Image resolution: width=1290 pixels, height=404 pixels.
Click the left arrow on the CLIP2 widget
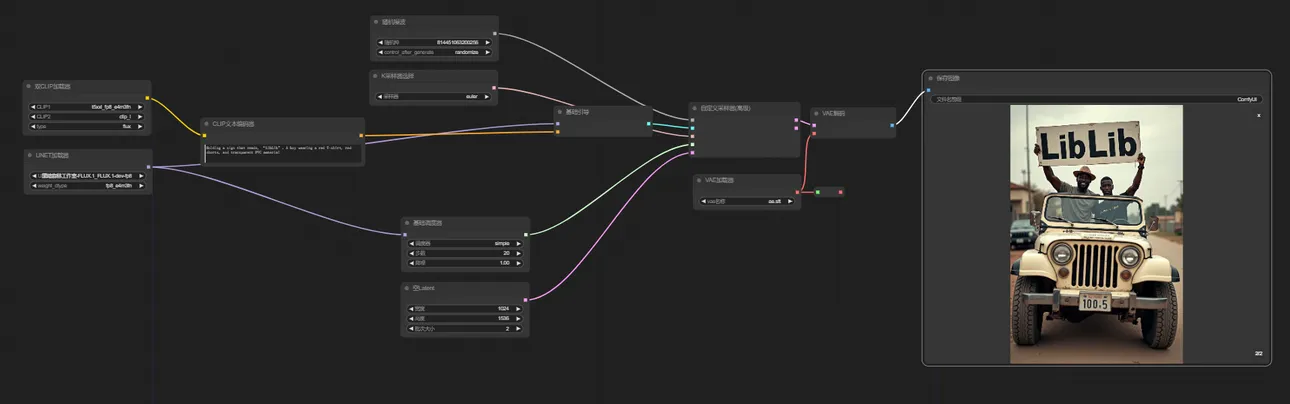35,116
